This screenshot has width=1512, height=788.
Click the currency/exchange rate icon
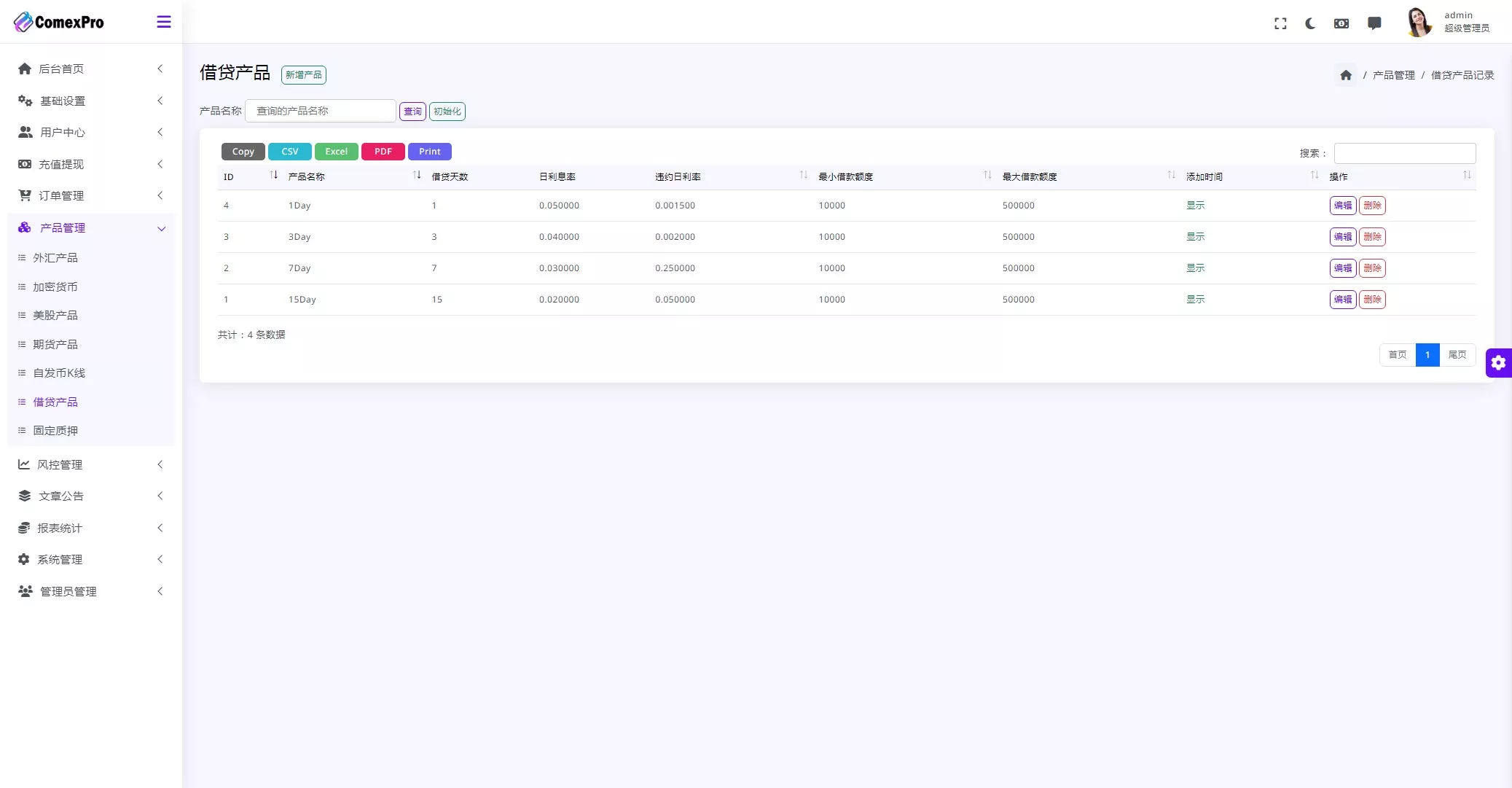click(x=1342, y=22)
